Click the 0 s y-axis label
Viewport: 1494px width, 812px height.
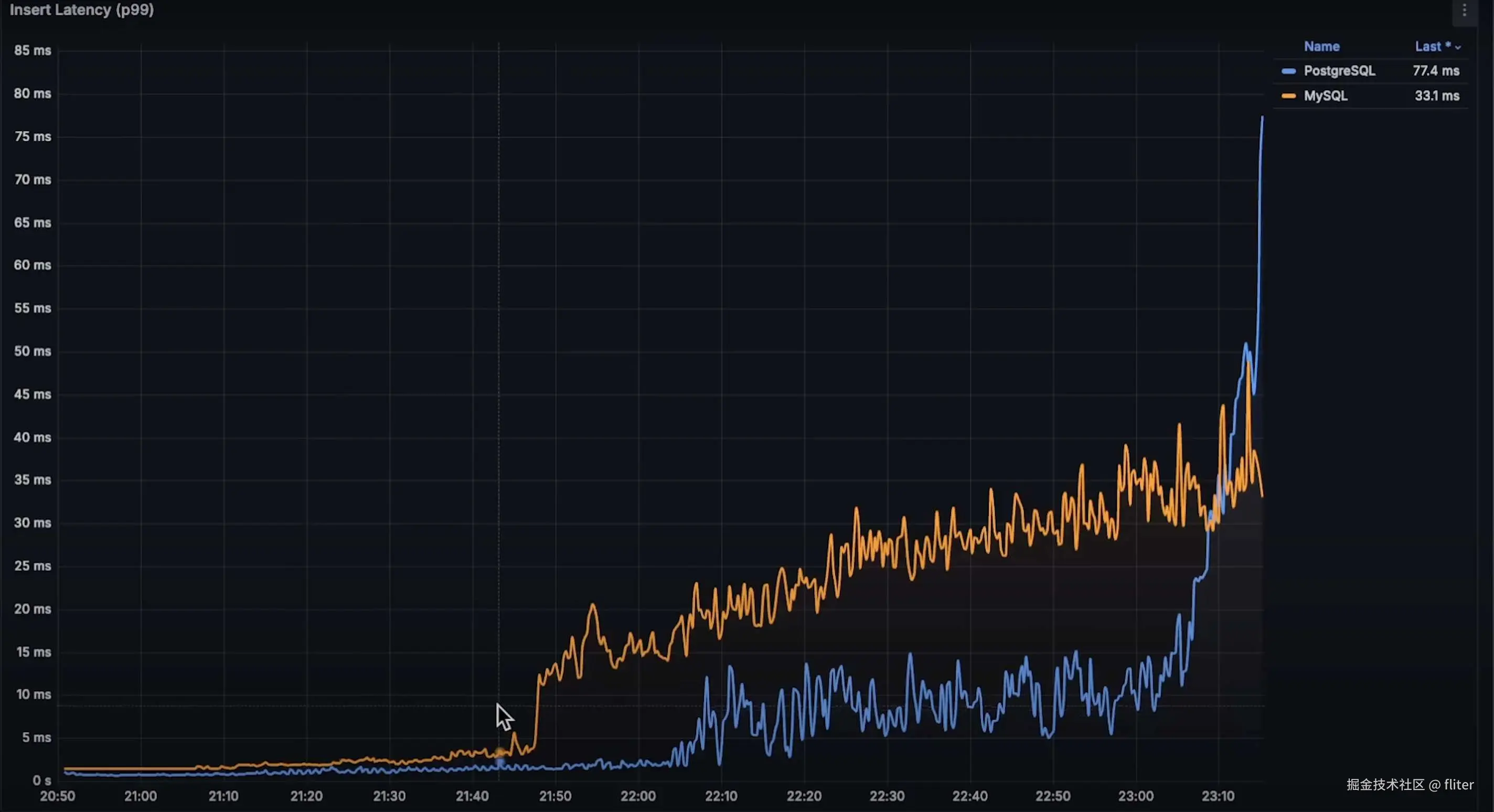(41, 781)
